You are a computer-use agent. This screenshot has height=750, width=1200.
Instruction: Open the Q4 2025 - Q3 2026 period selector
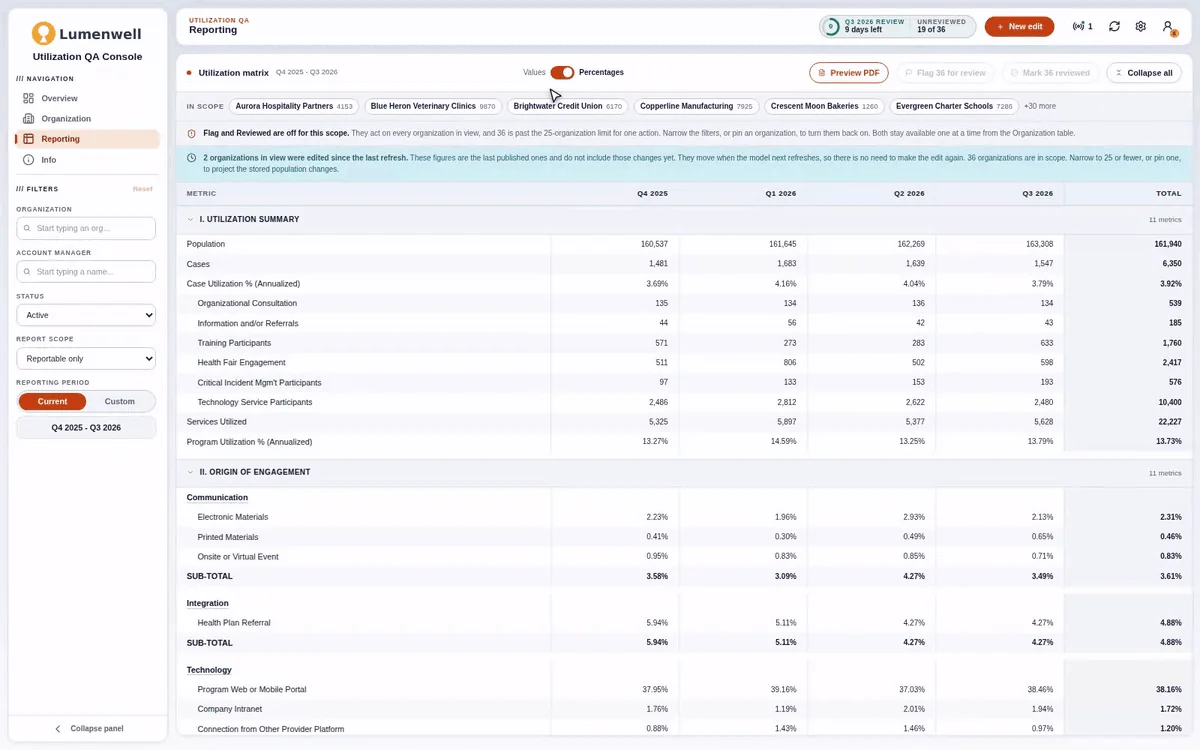[x=86, y=427]
